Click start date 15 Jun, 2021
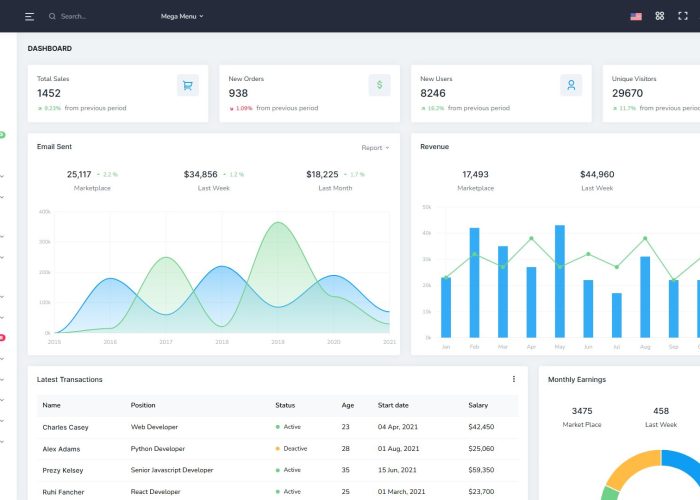The height and width of the screenshot is (500, 700). (397, 470)
